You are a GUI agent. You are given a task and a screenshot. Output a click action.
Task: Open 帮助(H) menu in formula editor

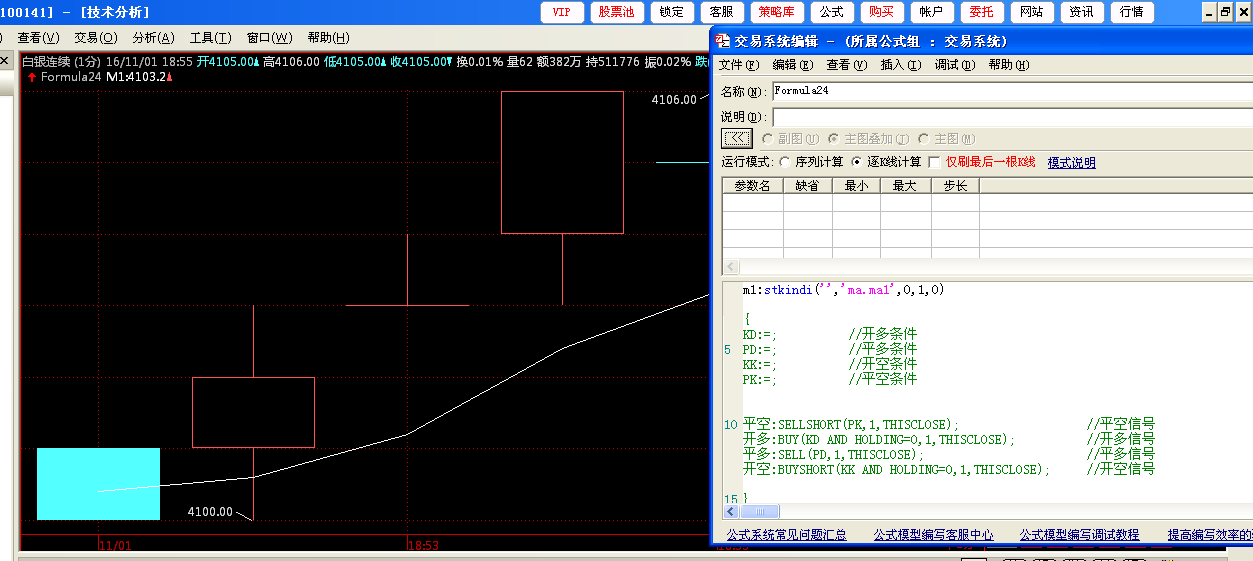[1008, 65]
